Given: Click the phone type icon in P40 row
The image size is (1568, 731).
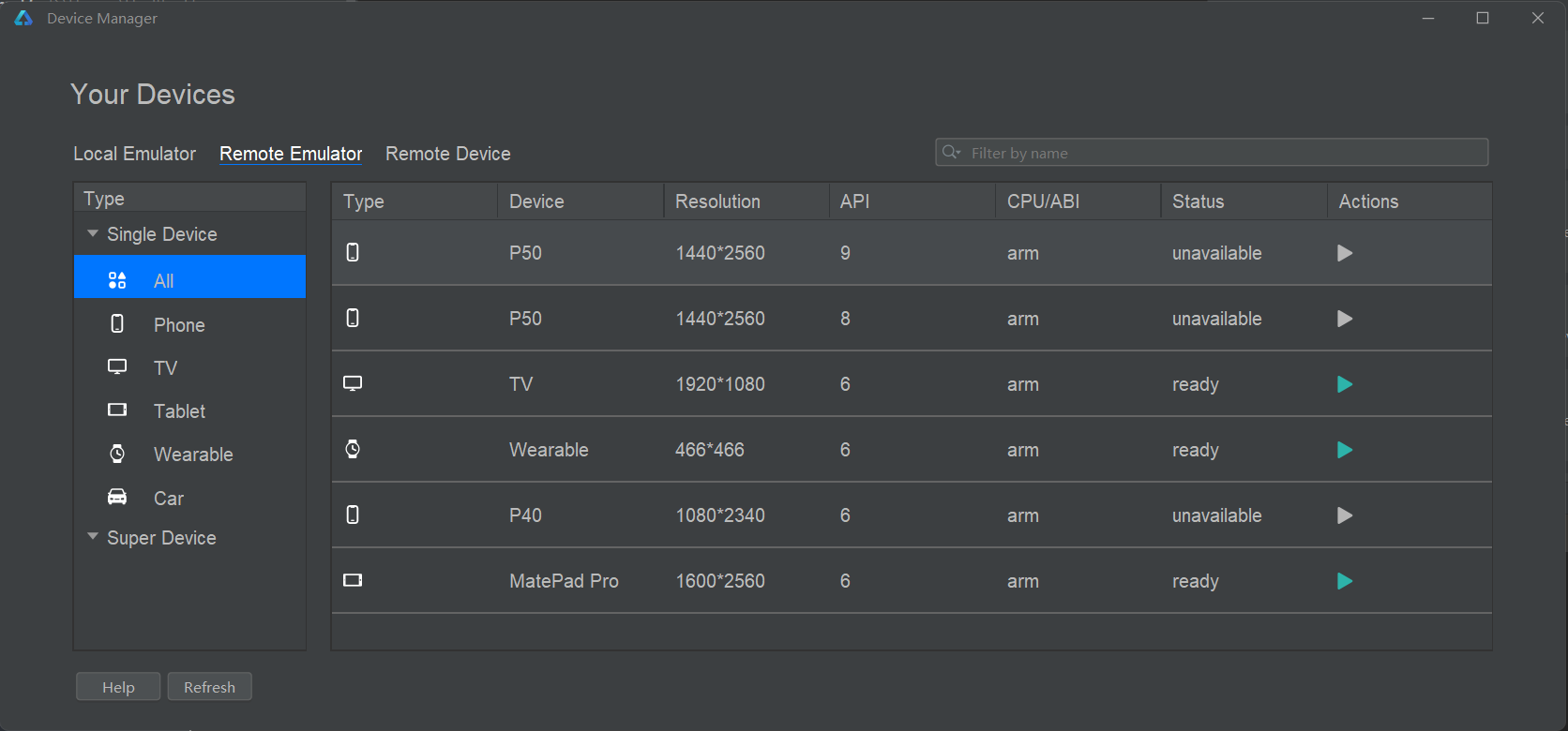Looking at the screenshot, I should coord(353,515).
